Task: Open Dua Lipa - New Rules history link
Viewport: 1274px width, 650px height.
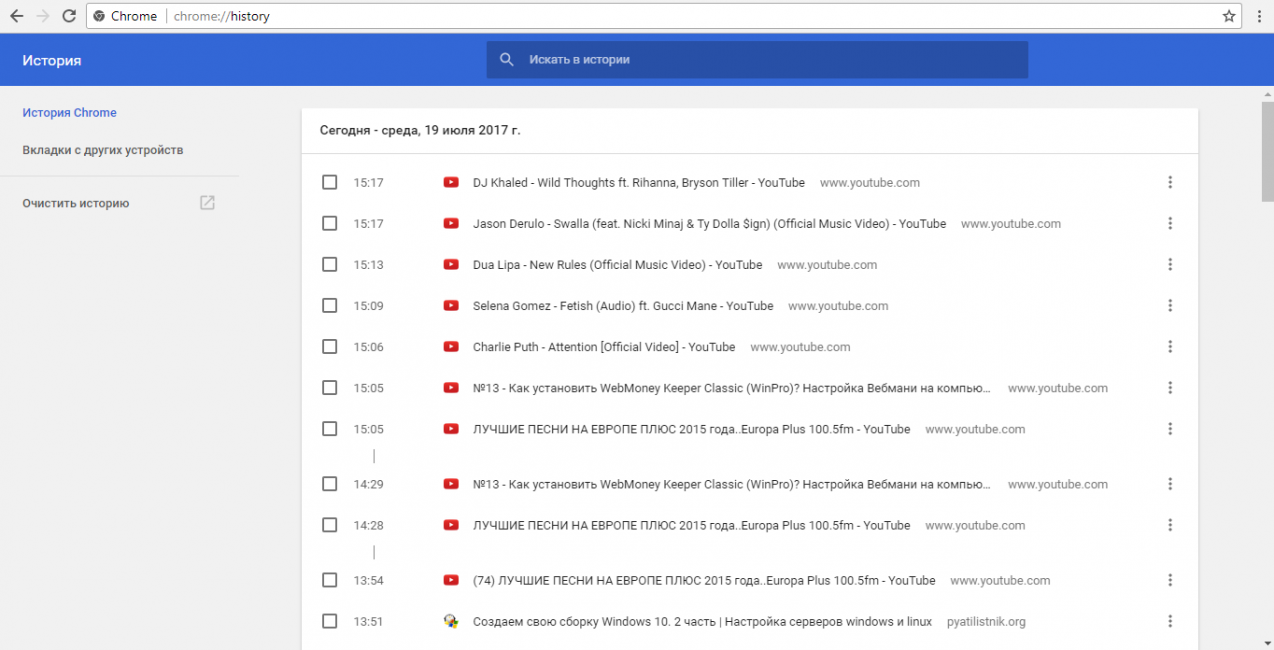Action: point(617,265)
